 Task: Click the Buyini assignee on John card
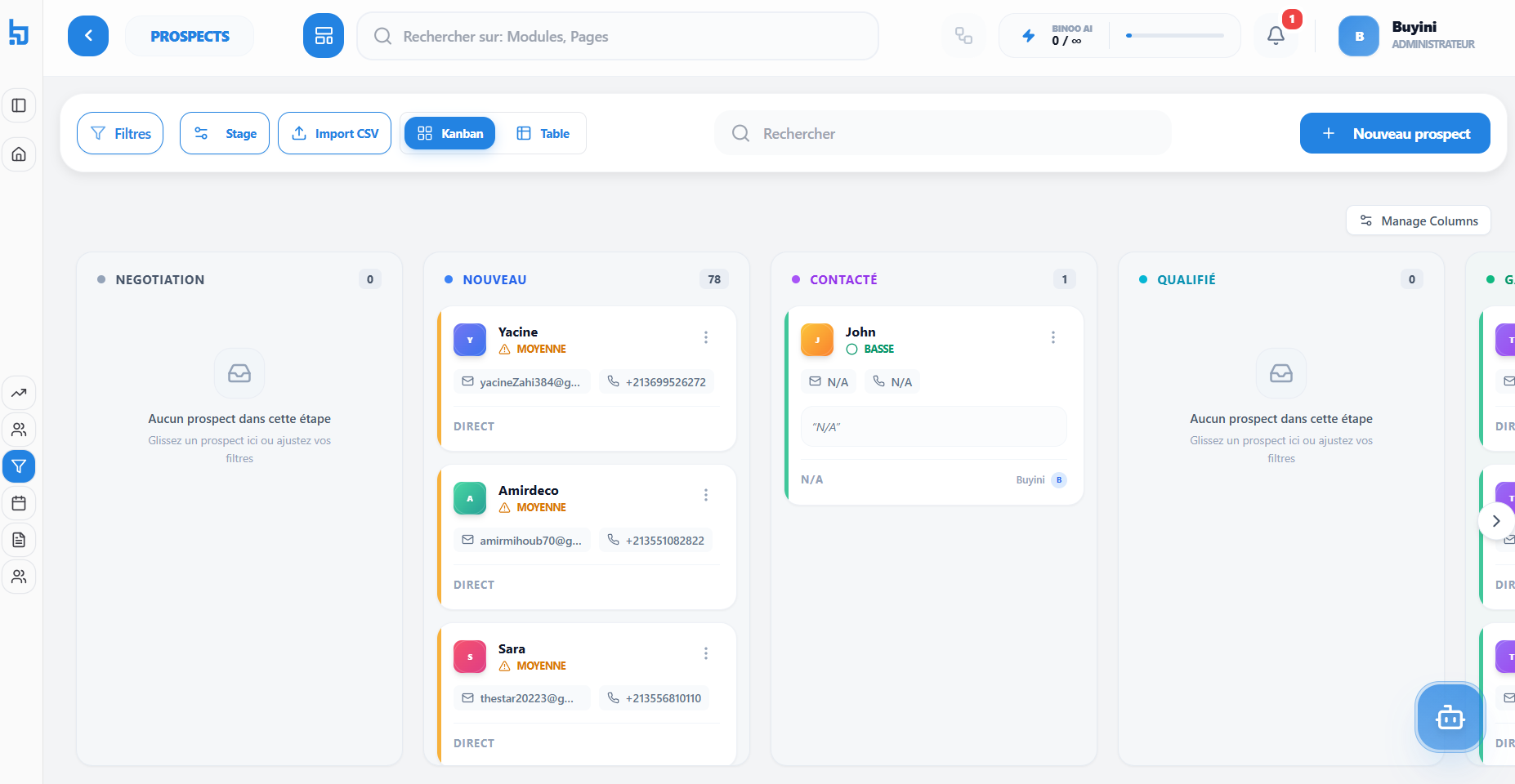click(x=1041, y=479)
